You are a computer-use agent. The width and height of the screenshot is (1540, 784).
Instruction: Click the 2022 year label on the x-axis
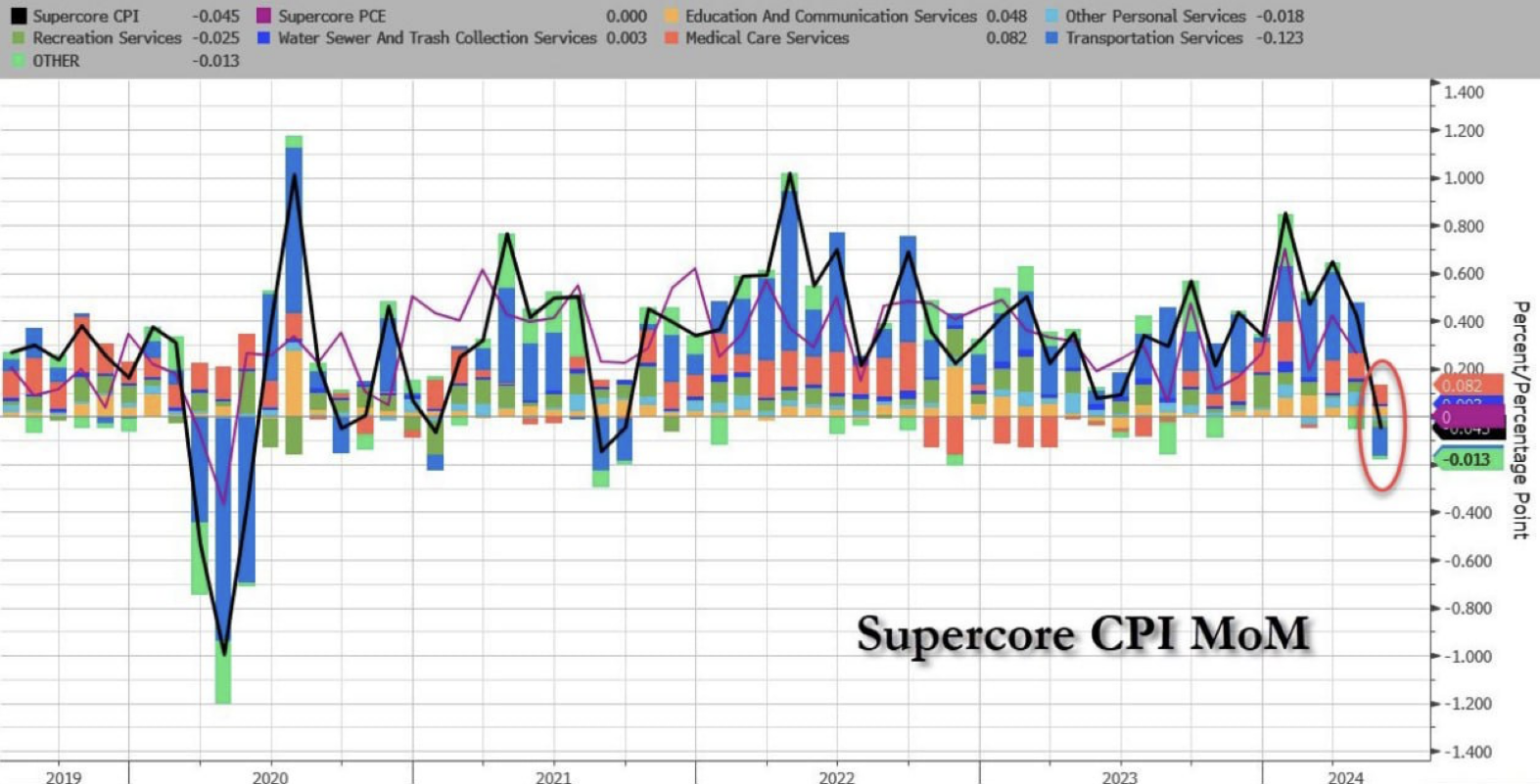coord(836,777)
